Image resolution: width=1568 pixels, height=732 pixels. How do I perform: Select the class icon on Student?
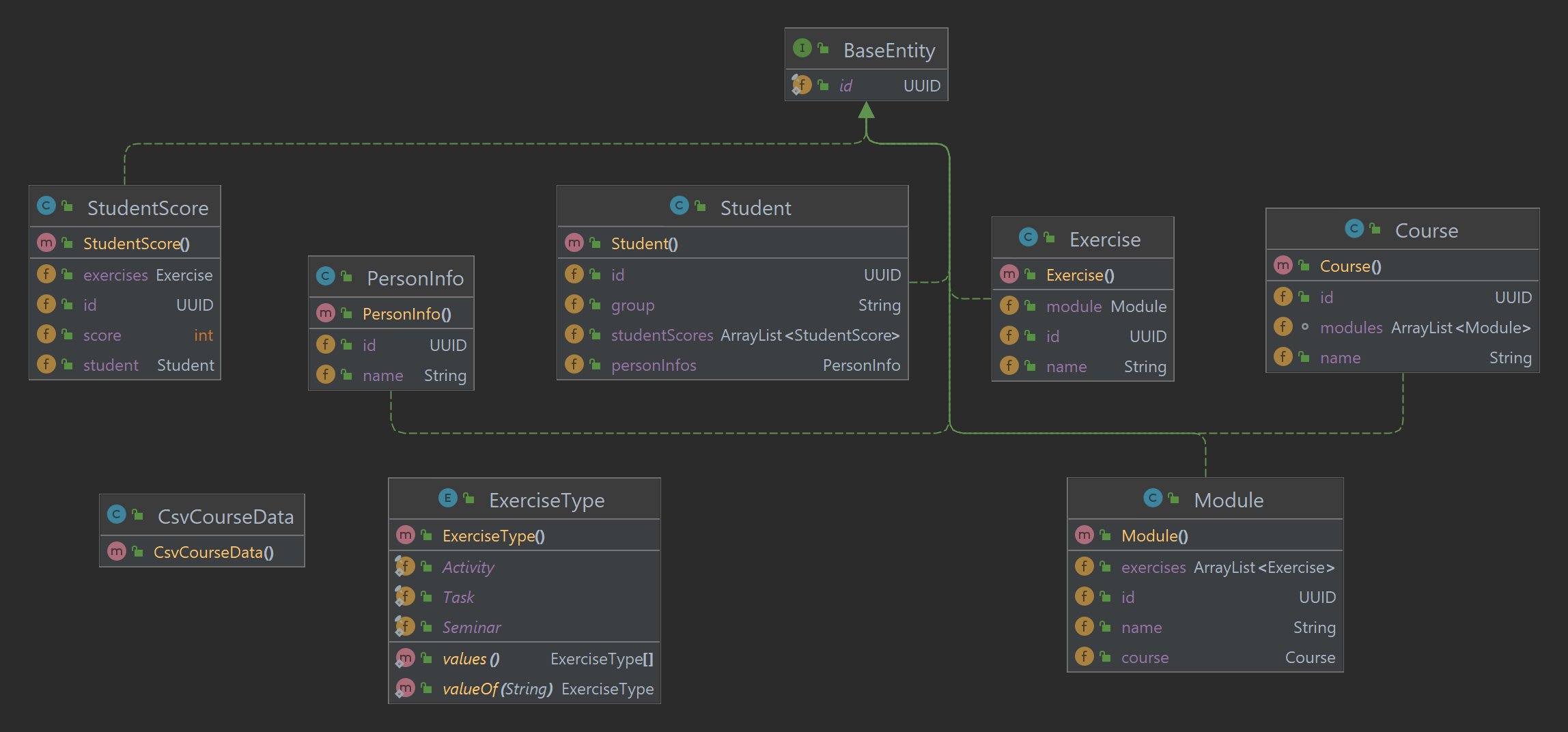tap(680, 206)
